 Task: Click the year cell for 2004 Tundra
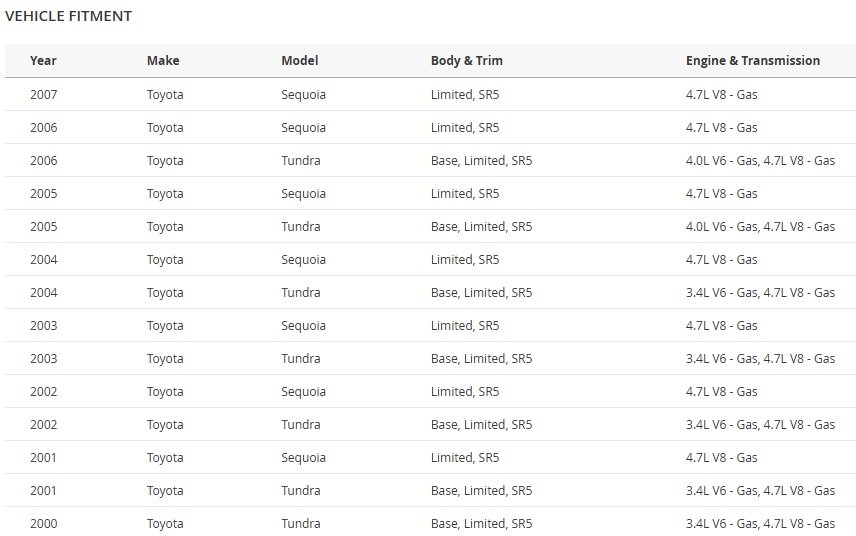point(44,293)
